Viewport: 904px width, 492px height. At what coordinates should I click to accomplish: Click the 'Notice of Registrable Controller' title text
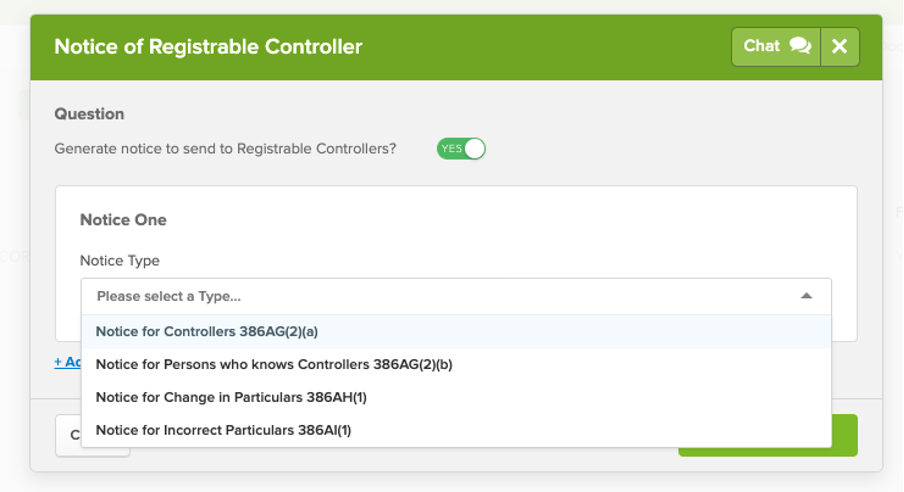pyautogui.click(x=208, y=47)
